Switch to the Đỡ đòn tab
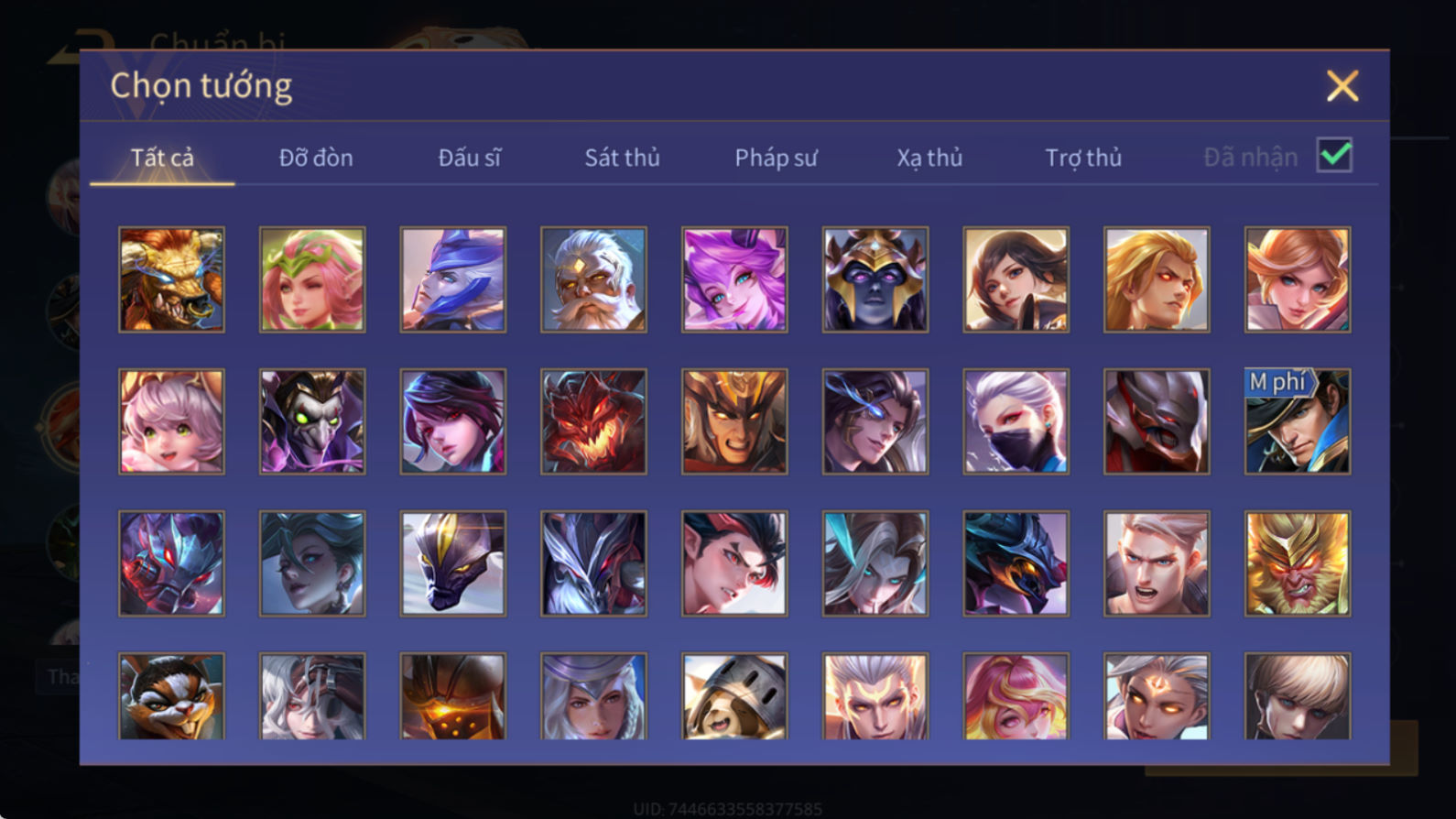 point(316,158)
